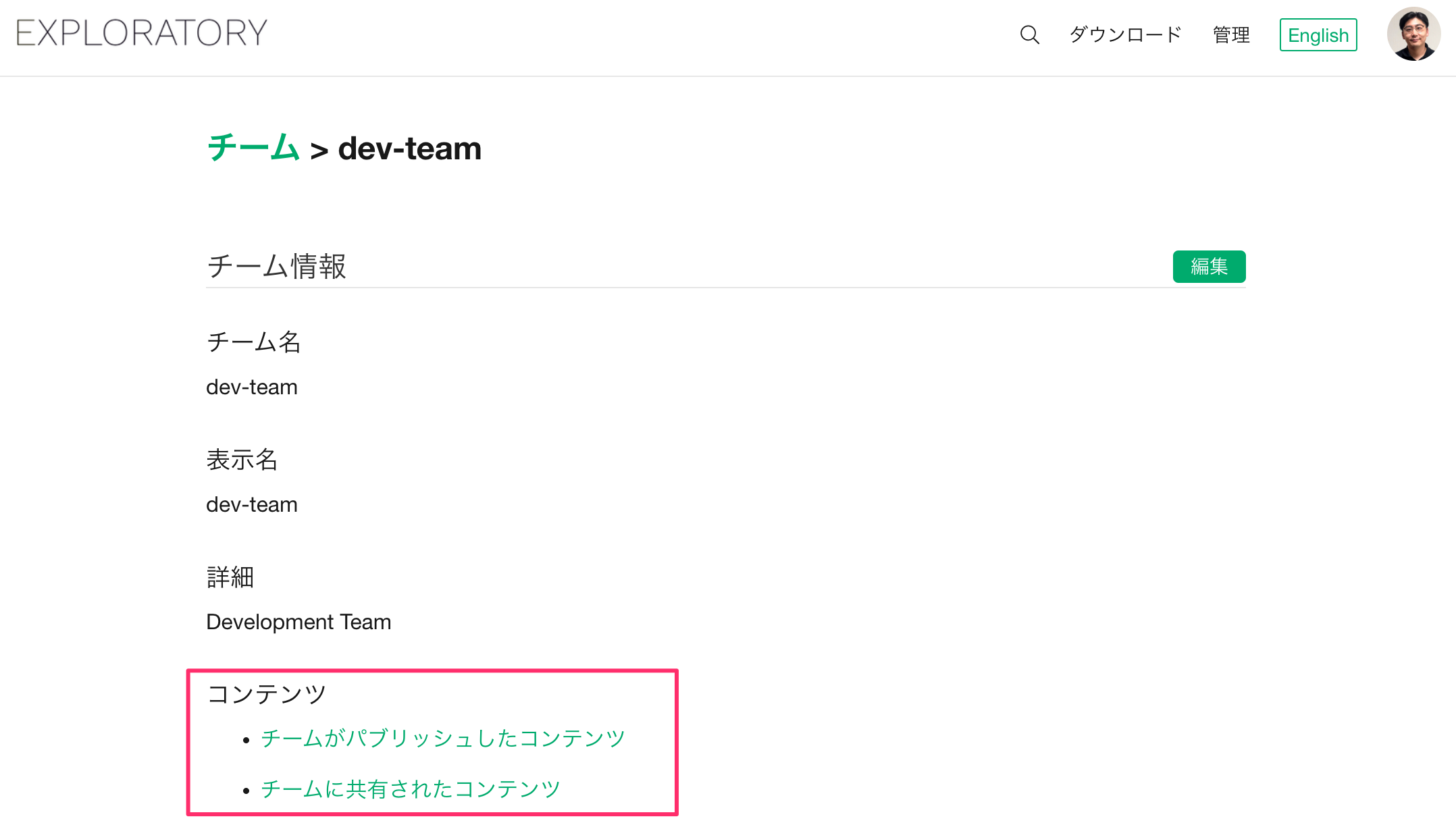Screen dimensions: 1456x825
Task: Click the 表示名 field label
Action: click(242, 460)
